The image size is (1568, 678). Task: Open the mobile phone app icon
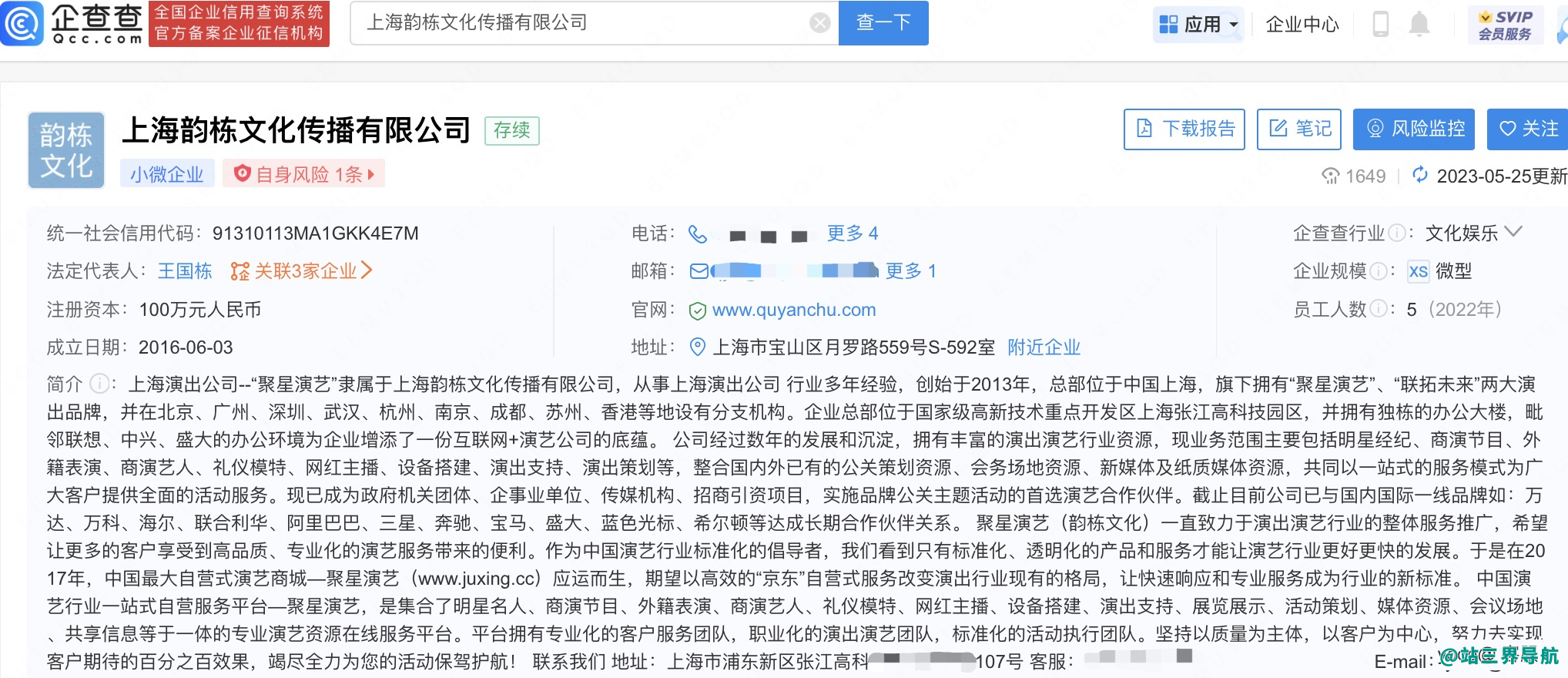[1381, 24]
